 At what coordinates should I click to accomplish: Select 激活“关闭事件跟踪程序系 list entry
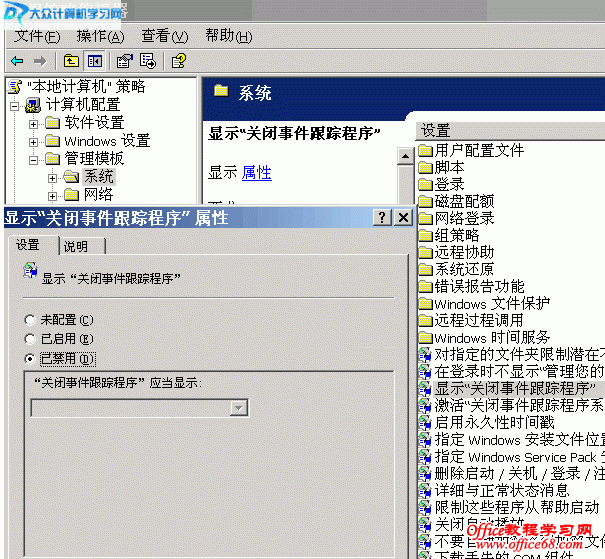coord(519,405)
